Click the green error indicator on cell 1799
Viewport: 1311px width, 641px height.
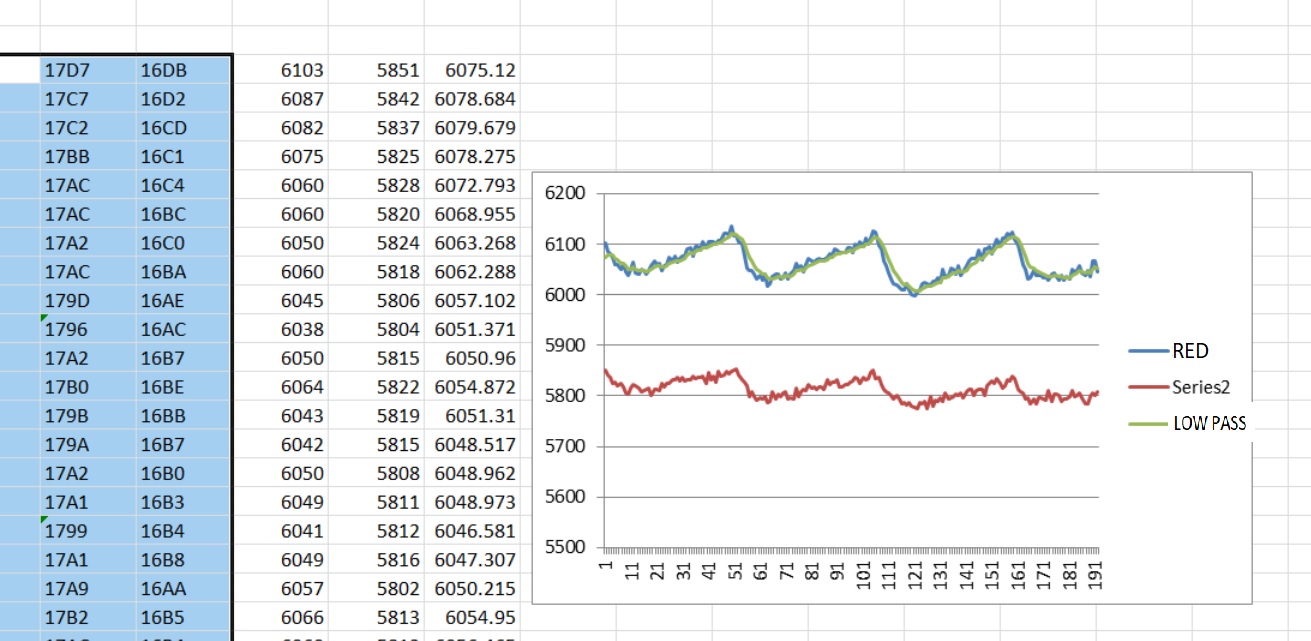[44, 520]
